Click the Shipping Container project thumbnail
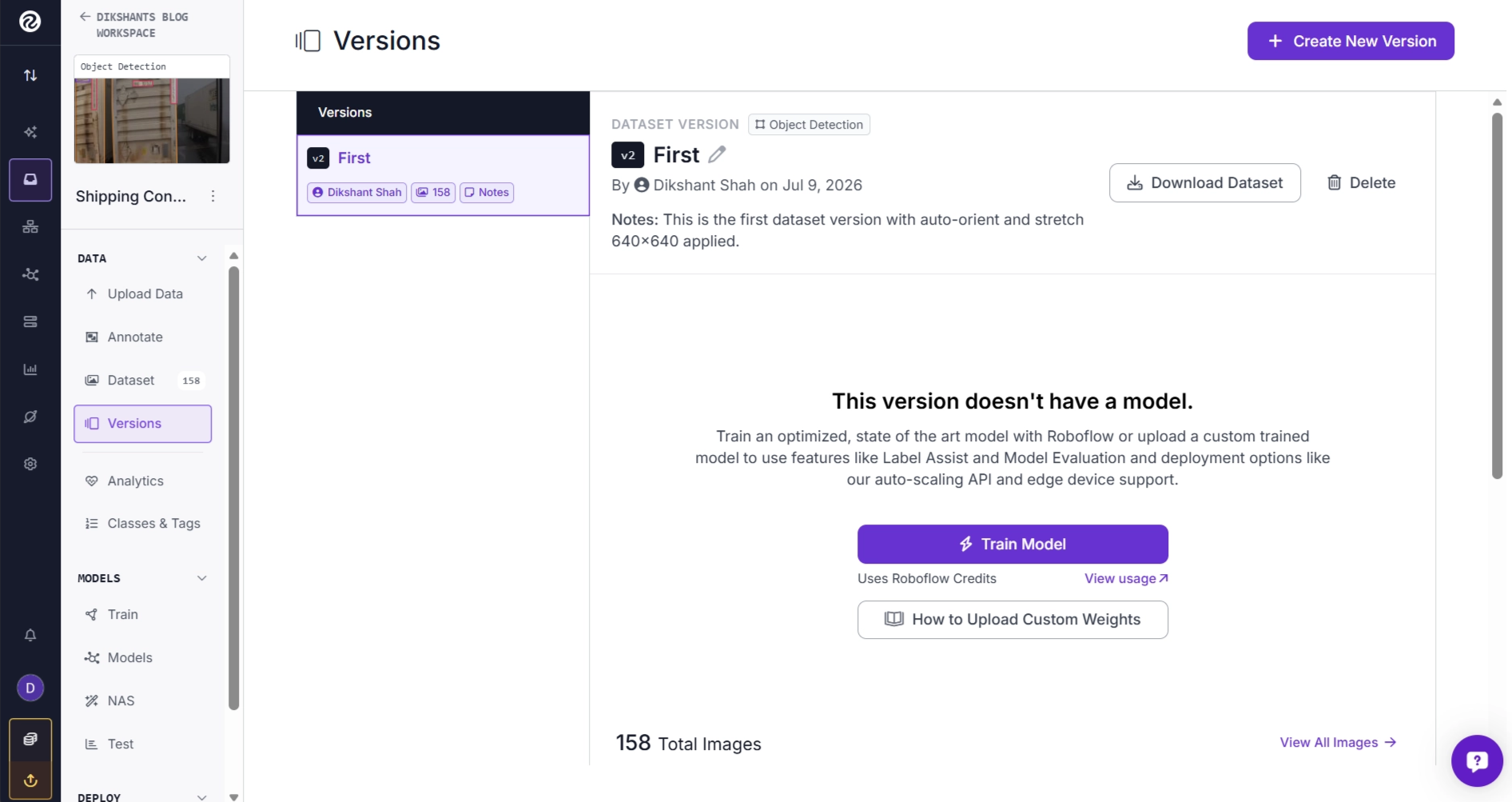1512x802 pixels. click(152, 121)
